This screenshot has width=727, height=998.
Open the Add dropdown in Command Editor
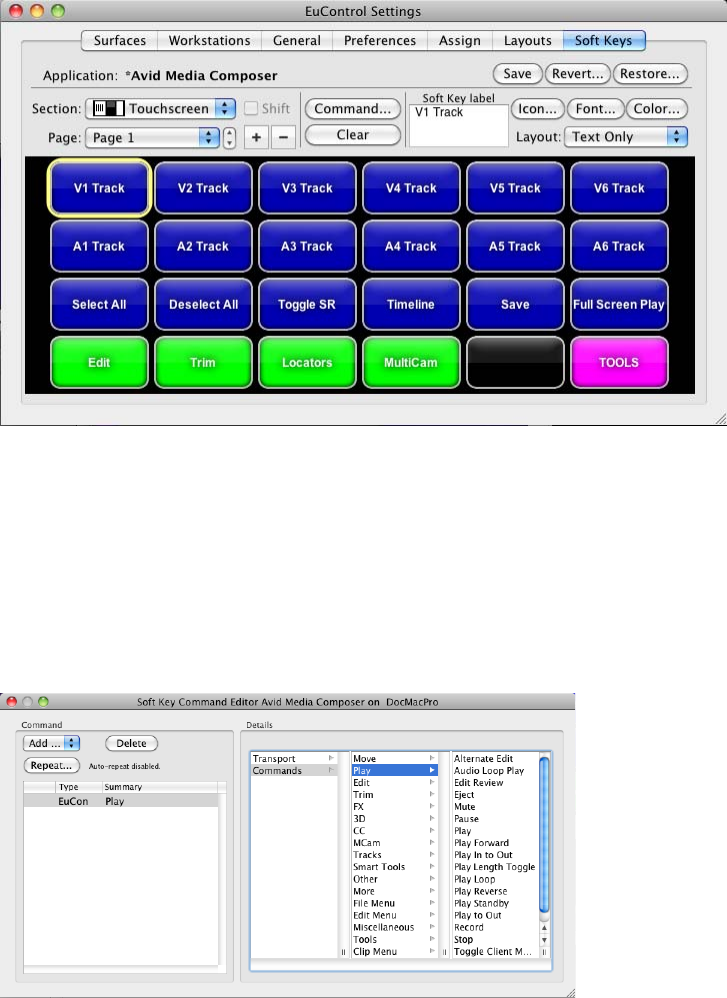point(52,743)
